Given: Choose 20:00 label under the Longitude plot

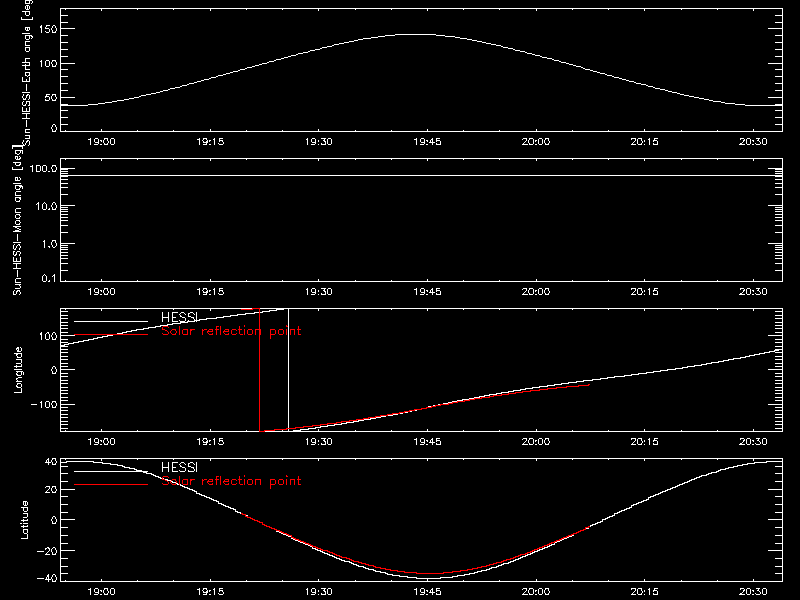Looking at the screenshot, I should pos(536,442).
